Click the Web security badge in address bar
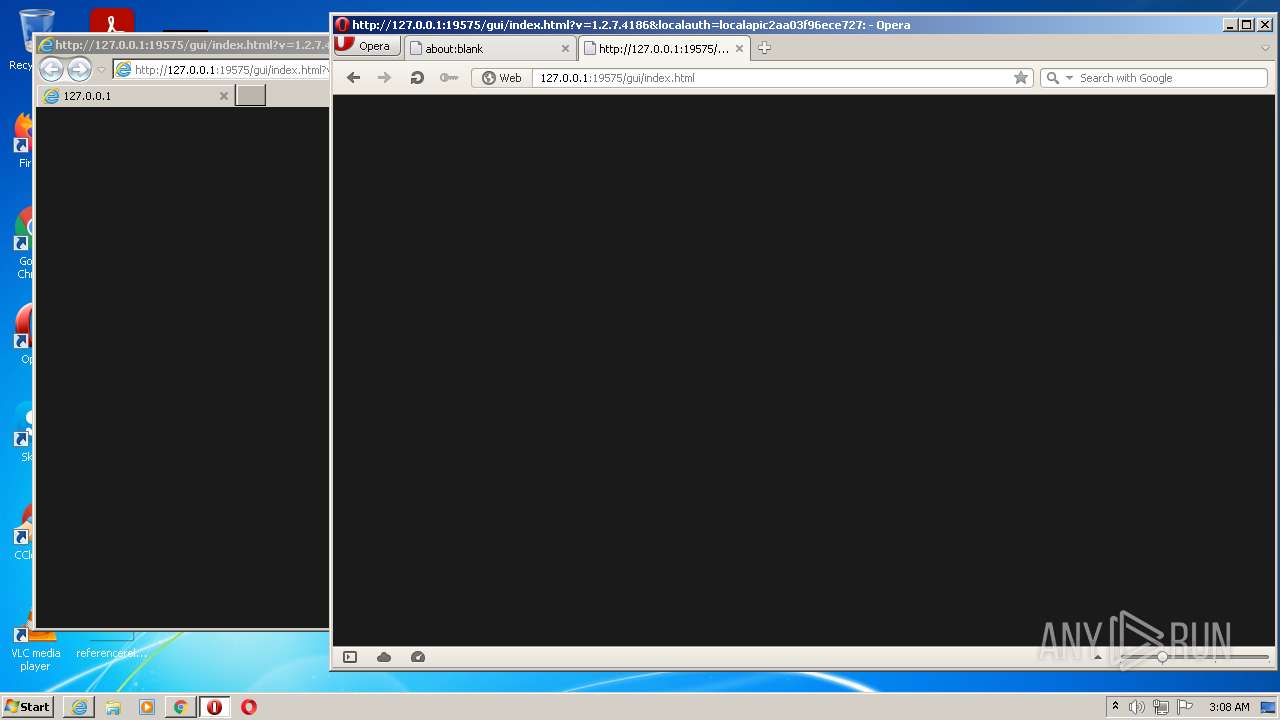The width and height of the screenshot is (1280, 720). tap(502, 78)
